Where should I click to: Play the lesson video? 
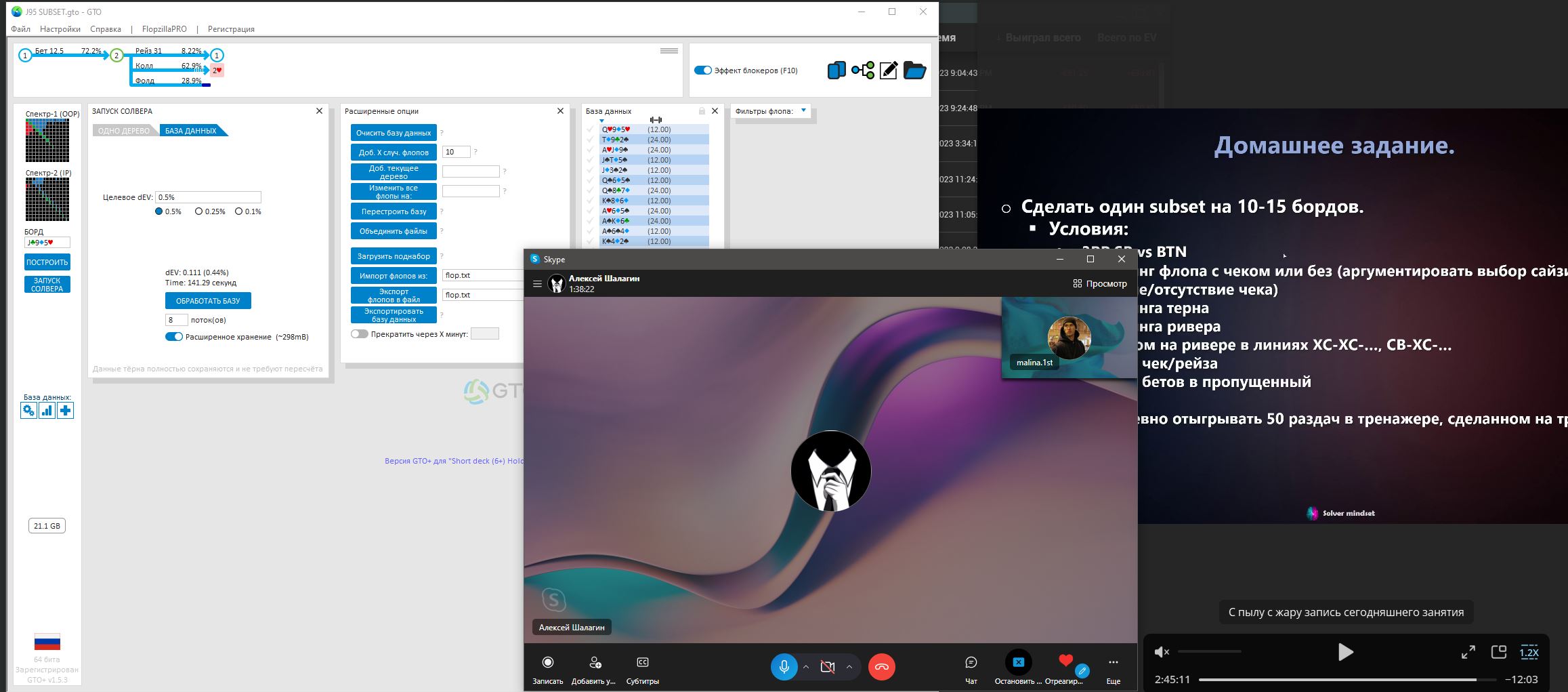click(x=1345, y=652)
